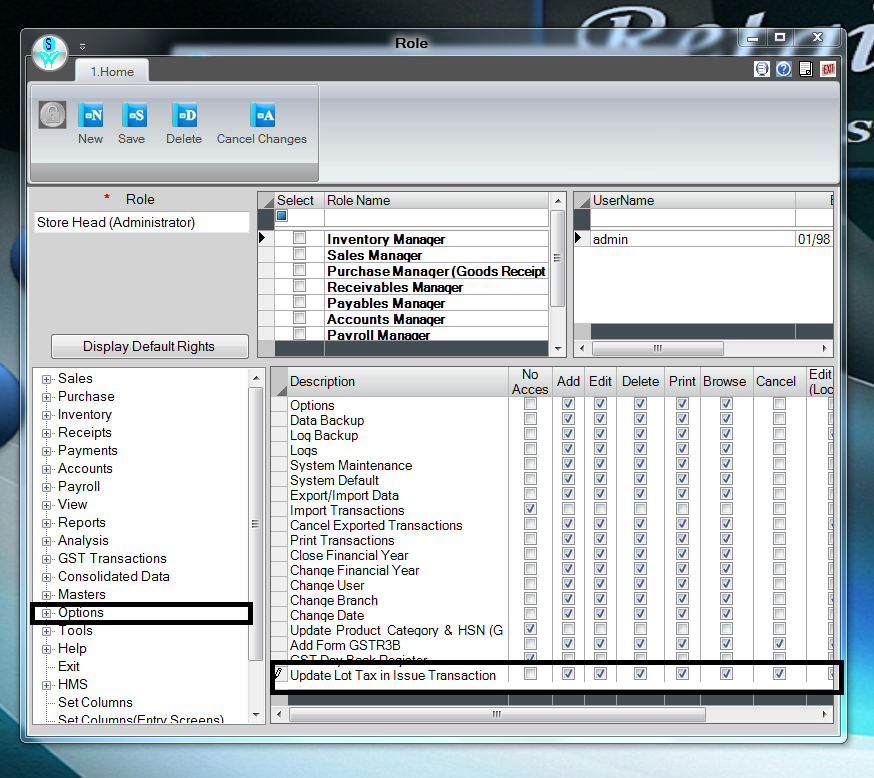Click down arrow of module tree scrollbar
Screen dimensions: 874x778
256,714
